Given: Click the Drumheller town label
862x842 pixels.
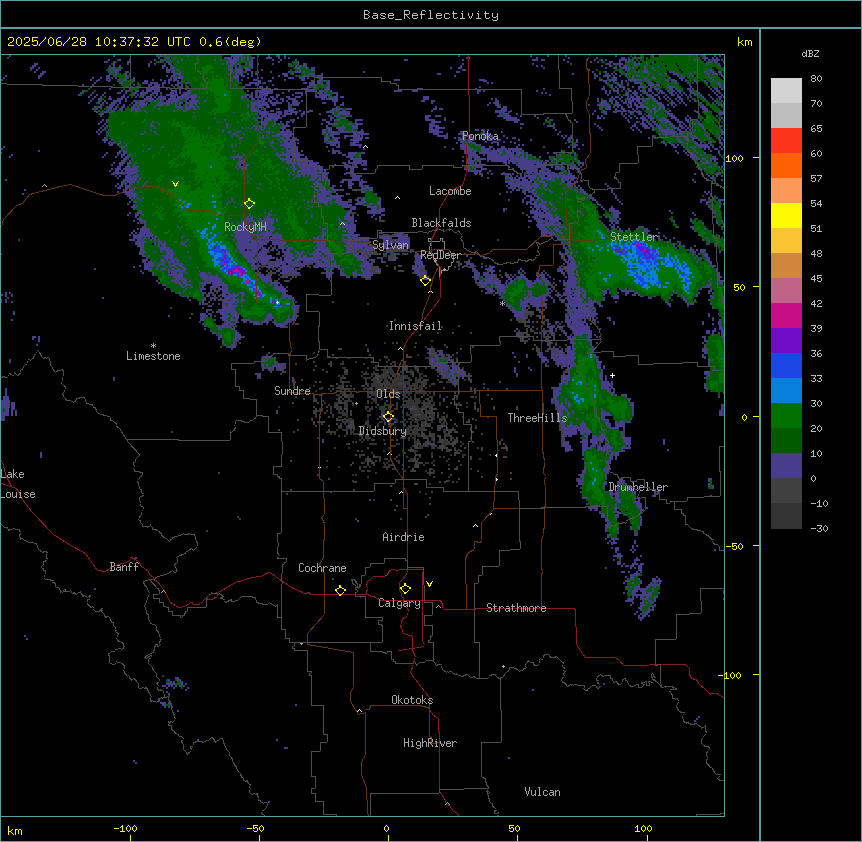Looking at the screenshot, I should point(638,487).
